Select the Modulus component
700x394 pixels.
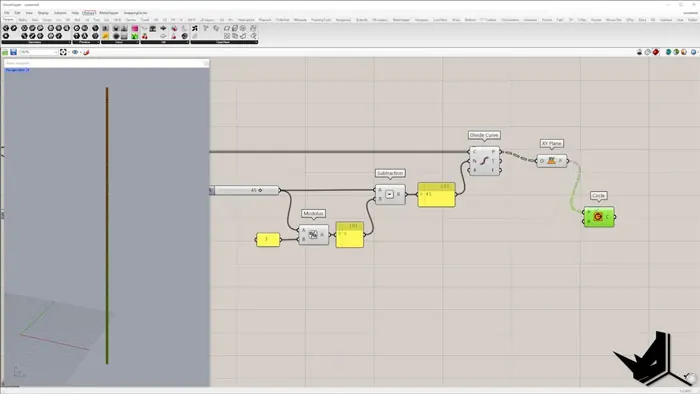click(313, 235)
